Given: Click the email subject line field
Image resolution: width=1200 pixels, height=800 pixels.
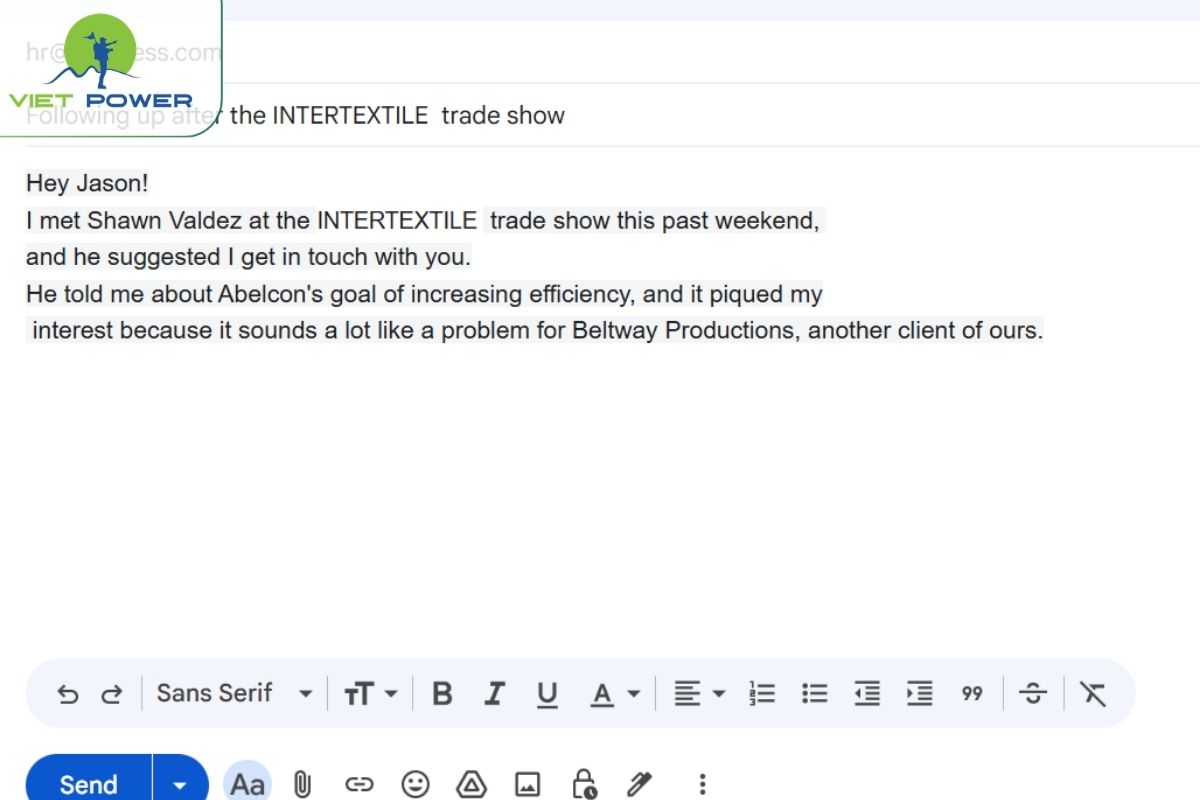Looking at the screenshot, I should click(x=600, y=116).
